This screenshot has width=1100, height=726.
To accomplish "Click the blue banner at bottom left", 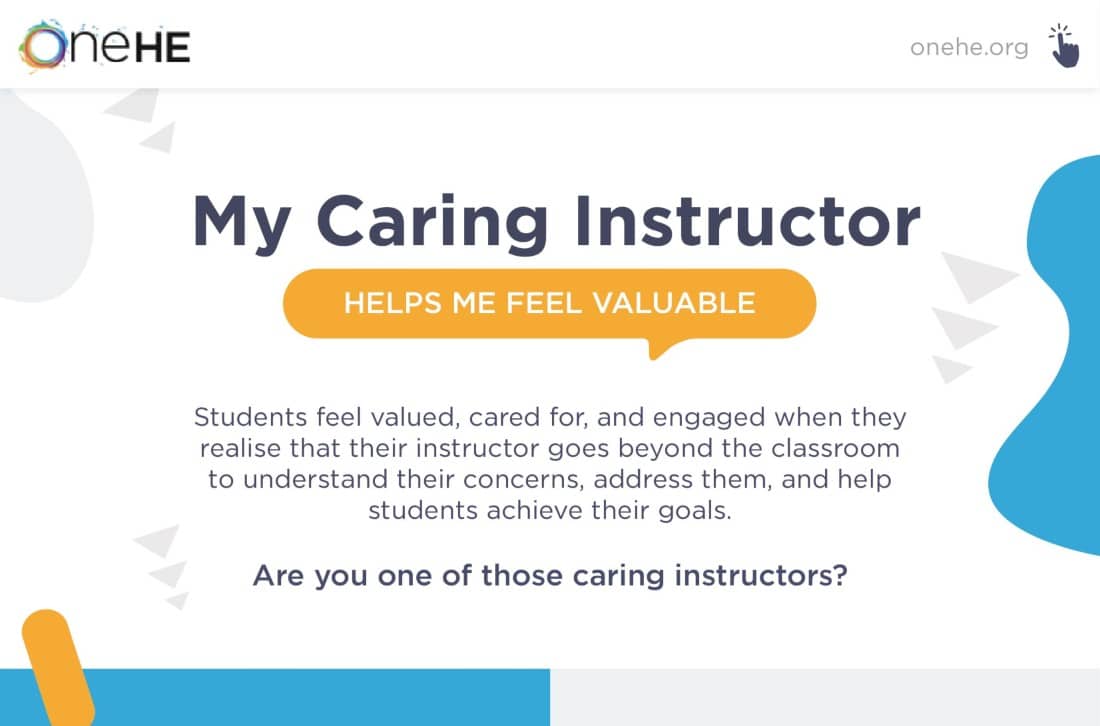I will click(x=275, y=697).
